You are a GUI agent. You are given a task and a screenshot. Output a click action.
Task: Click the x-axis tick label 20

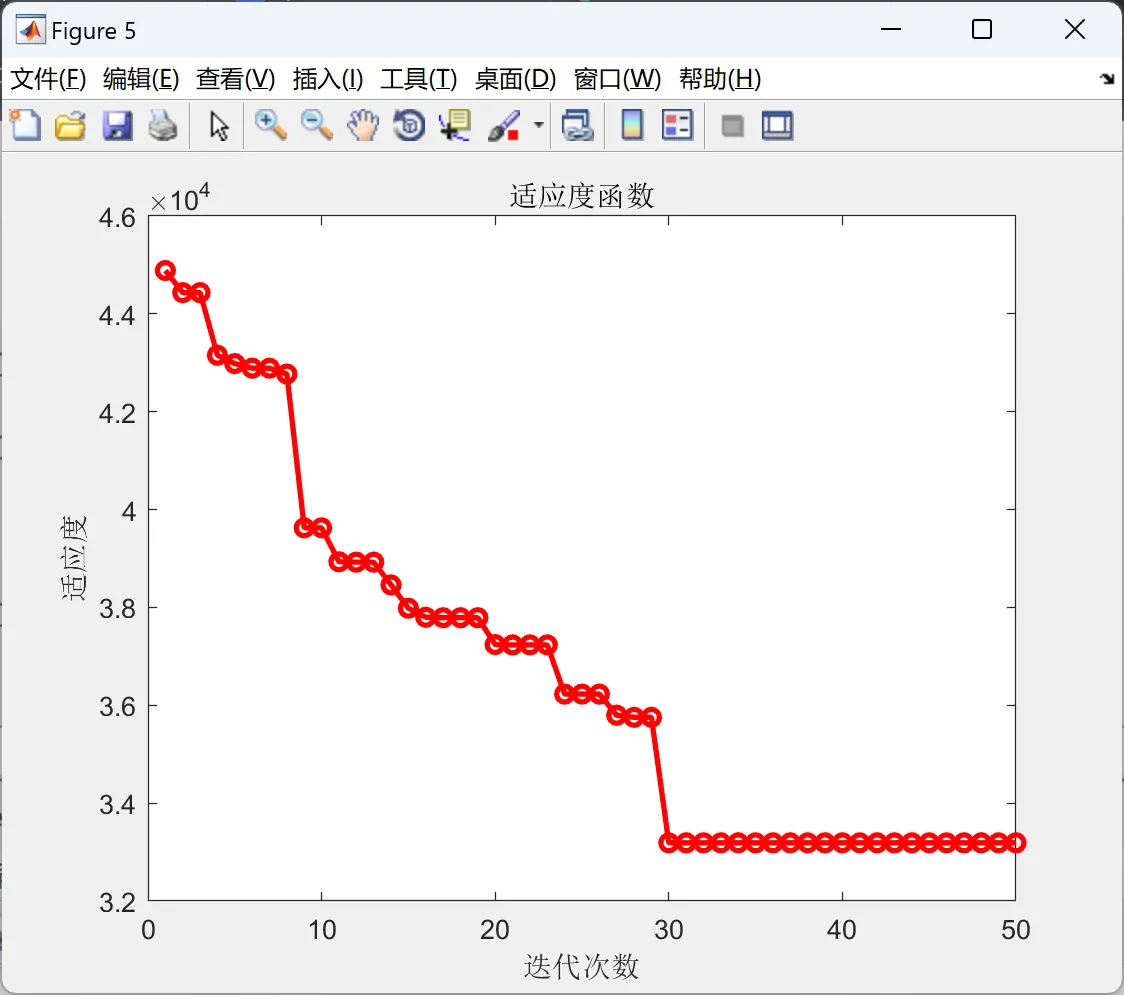495,930
